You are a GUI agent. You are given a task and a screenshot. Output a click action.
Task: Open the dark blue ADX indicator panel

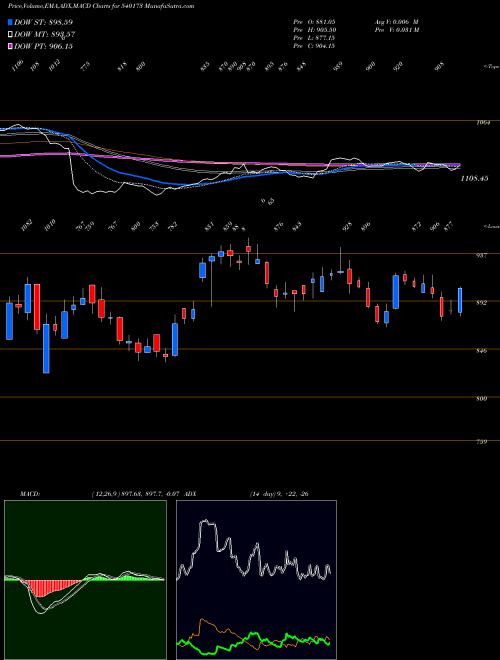256,580
